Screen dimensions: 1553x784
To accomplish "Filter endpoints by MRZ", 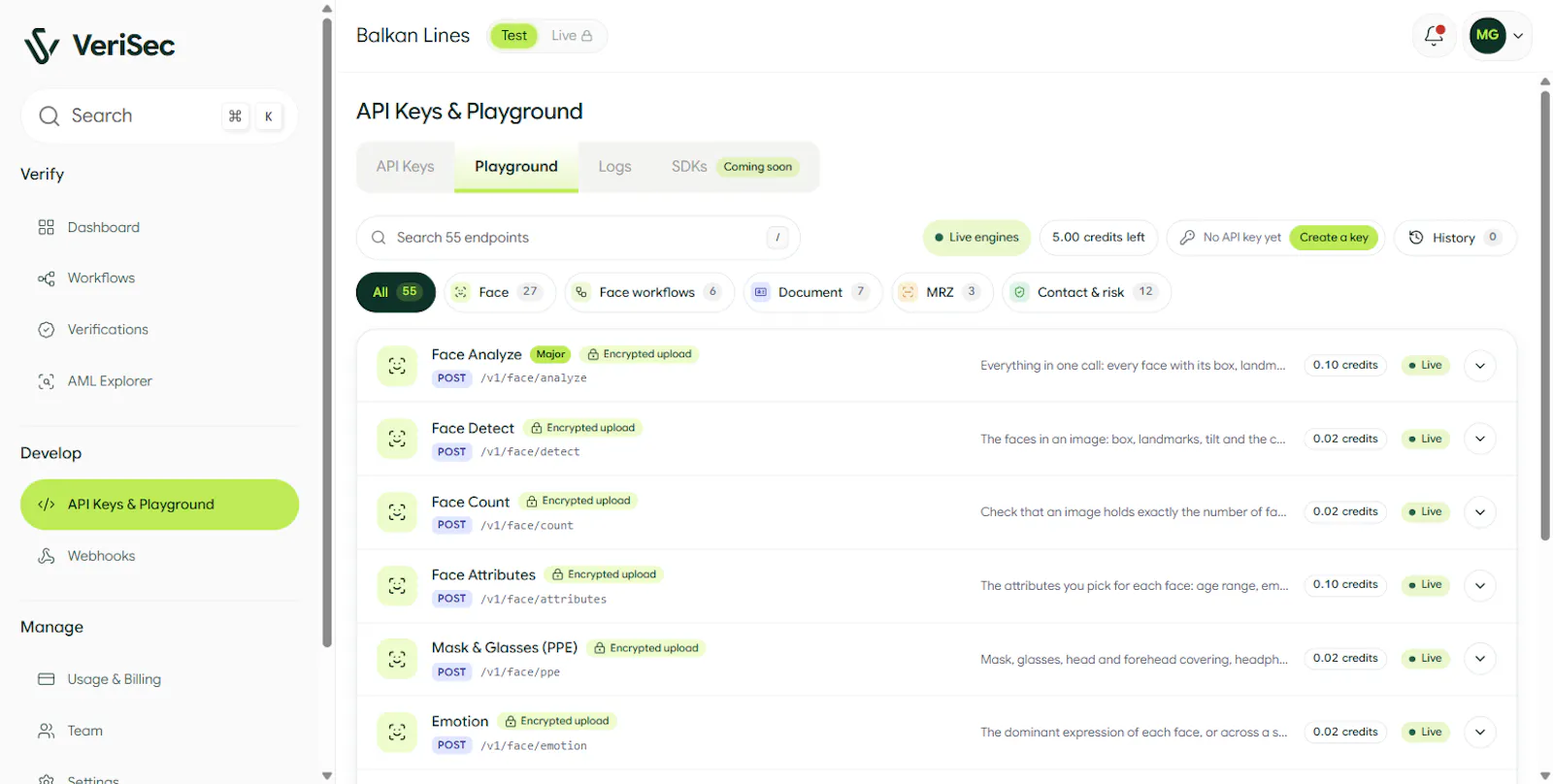I will 942,292.
